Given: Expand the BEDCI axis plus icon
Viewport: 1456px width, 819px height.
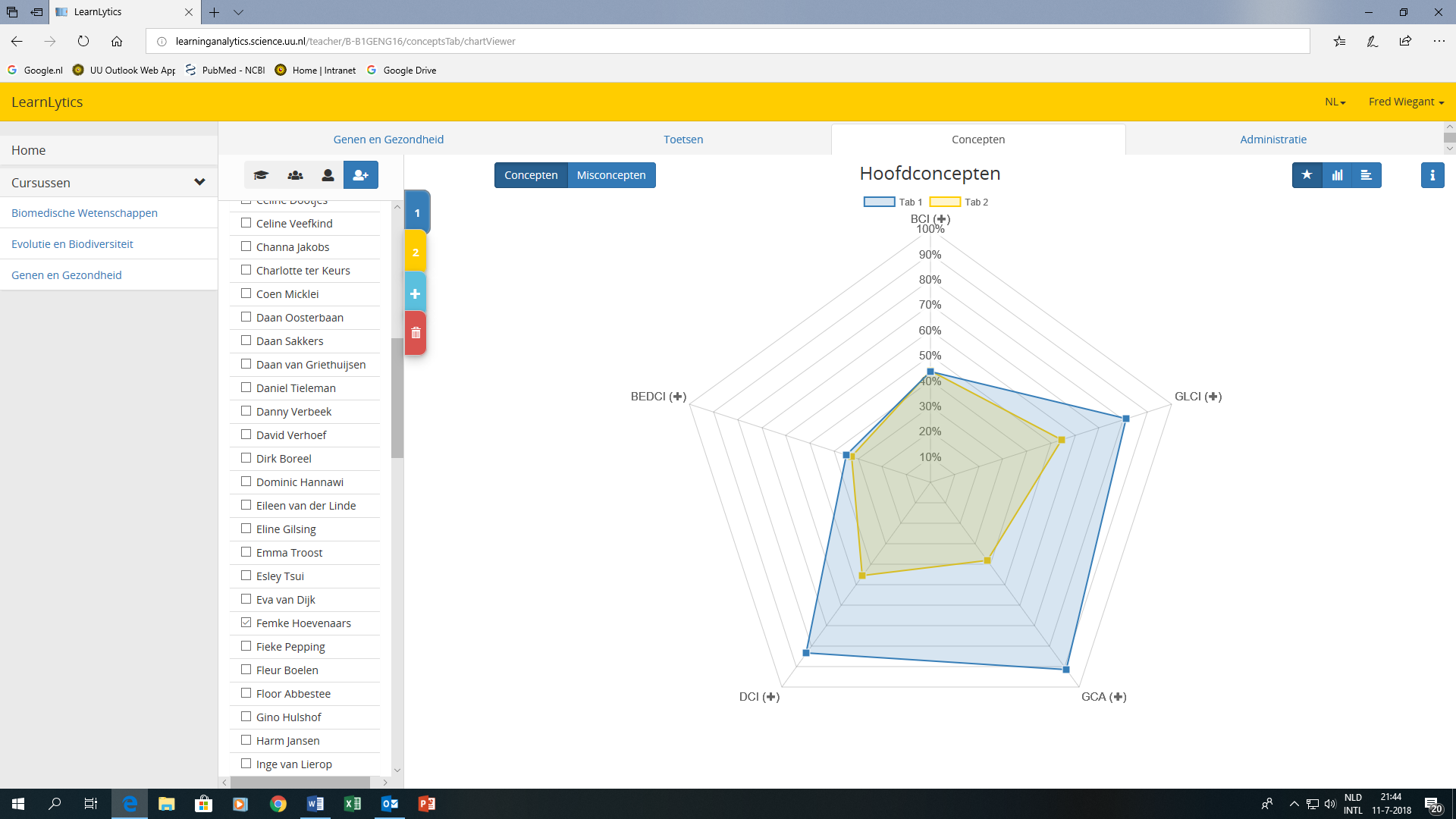Looking at the screenshot, I should point(677,397).
